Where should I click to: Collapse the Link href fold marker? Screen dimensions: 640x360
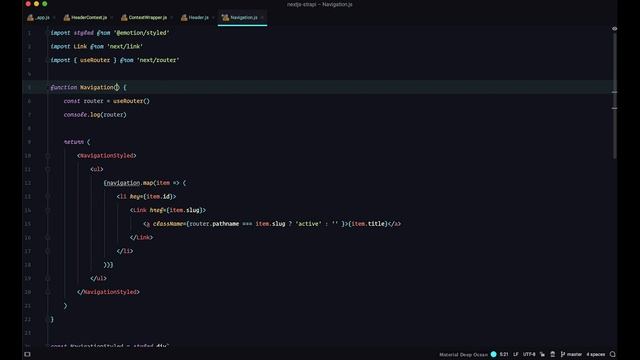[48, 210]
